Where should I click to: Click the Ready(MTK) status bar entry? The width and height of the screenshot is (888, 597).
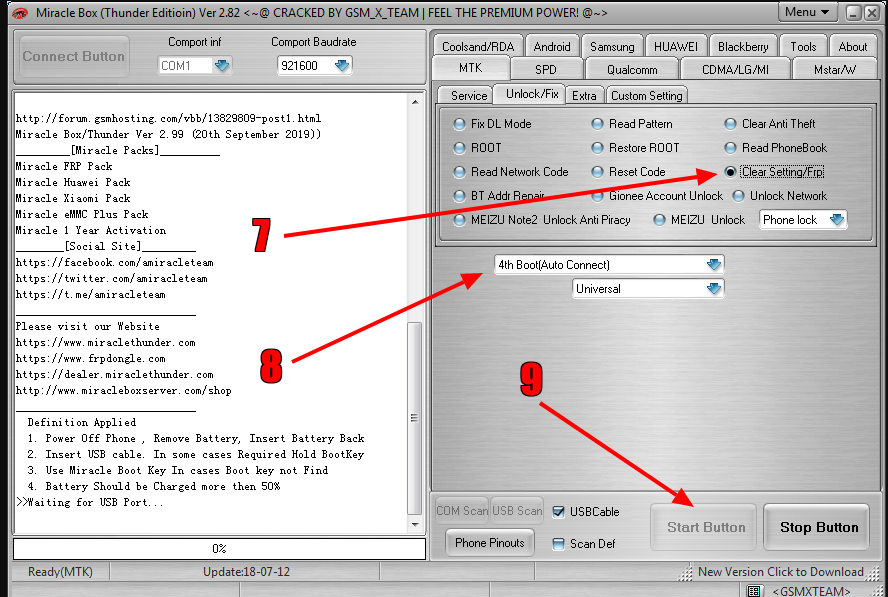click(x=60, y=572)
